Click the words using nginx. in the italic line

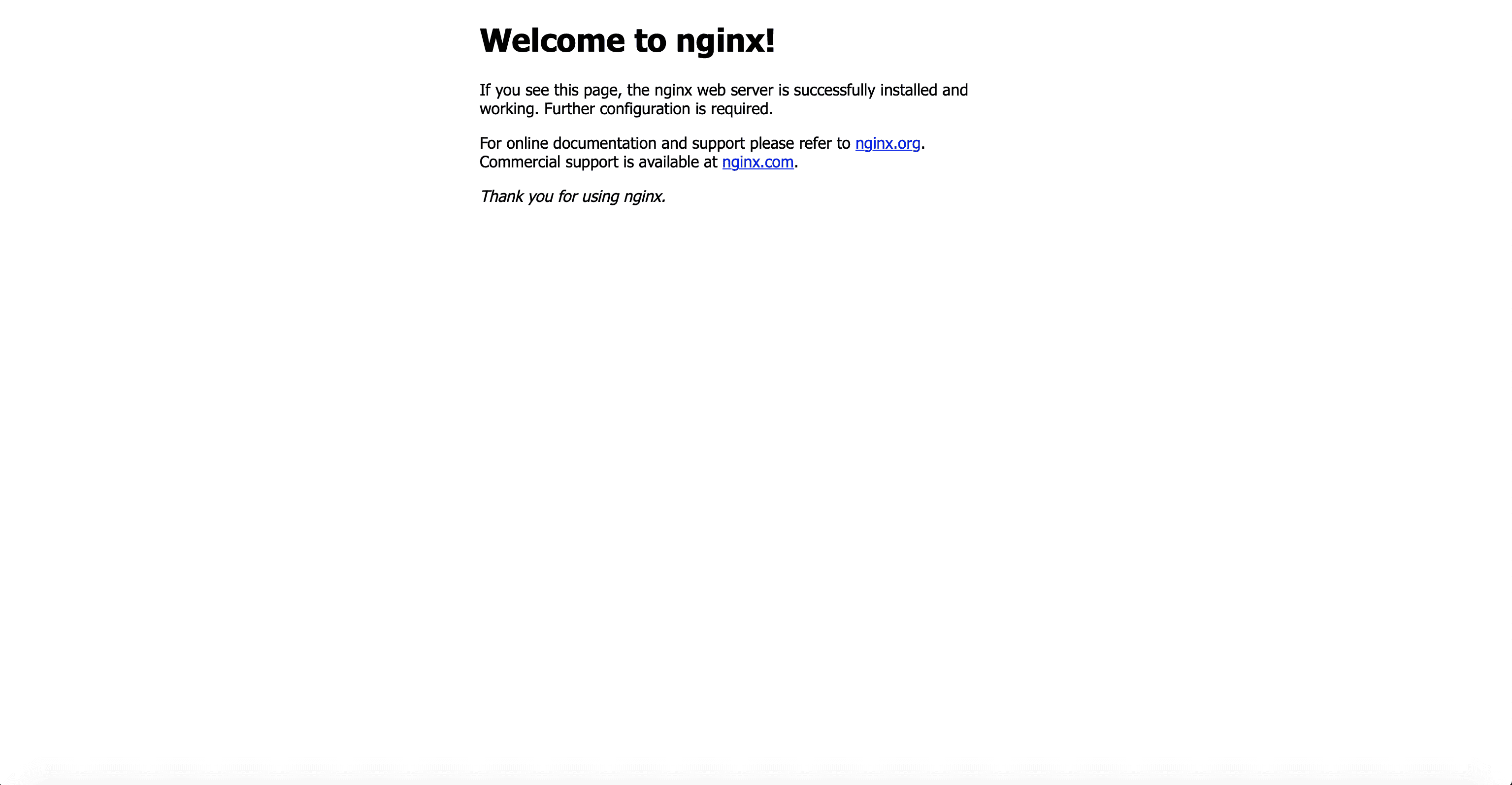(x=624, y=196)
